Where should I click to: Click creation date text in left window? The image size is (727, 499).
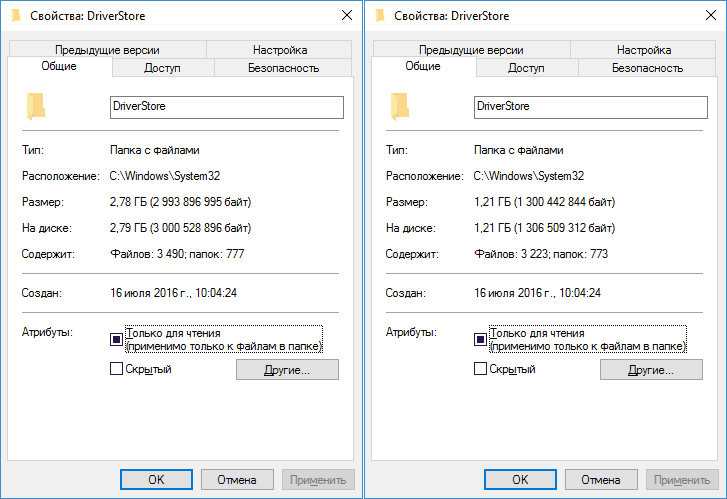(173, 293)
